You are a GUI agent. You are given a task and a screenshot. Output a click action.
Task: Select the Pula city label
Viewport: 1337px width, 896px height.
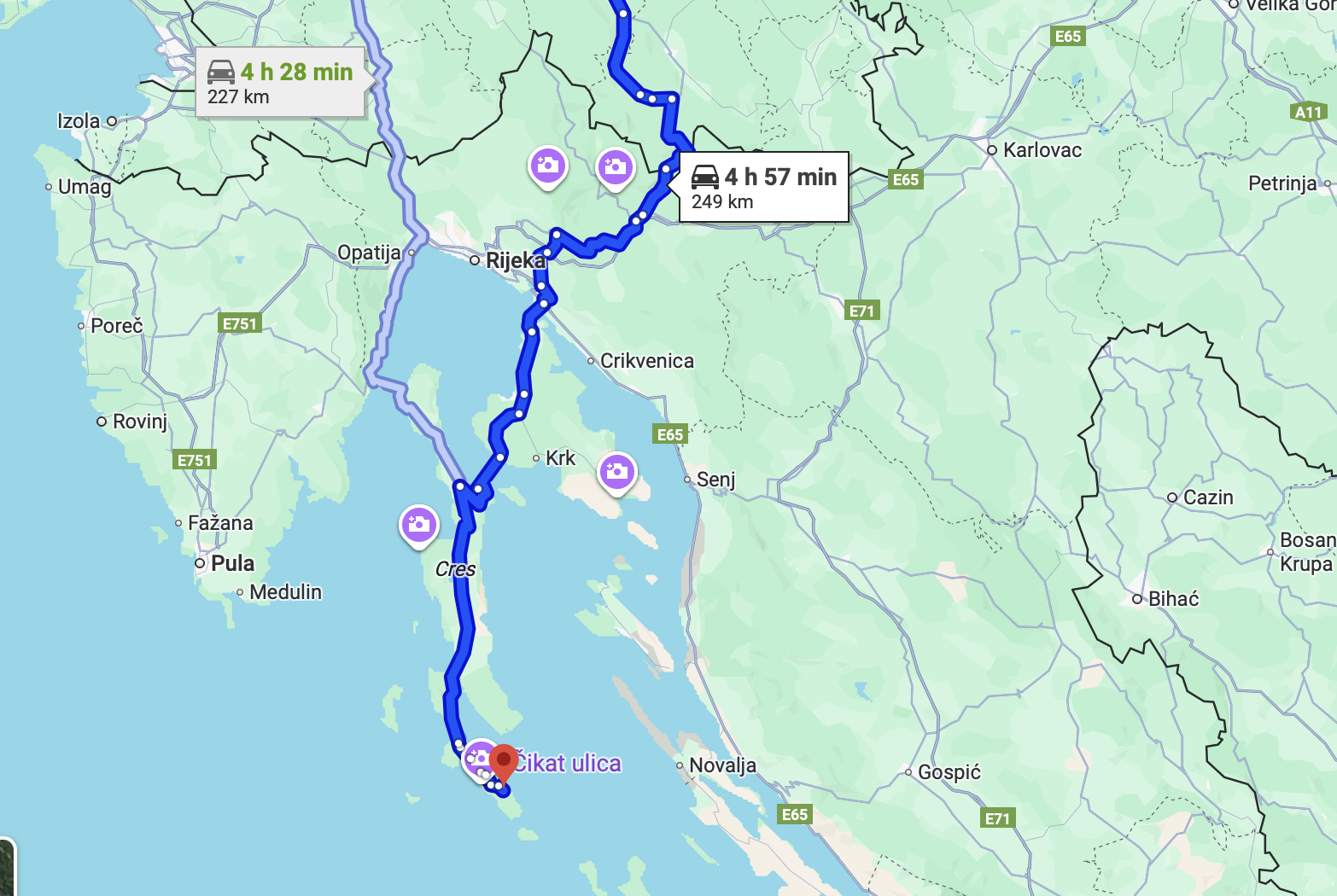[232, 563]
